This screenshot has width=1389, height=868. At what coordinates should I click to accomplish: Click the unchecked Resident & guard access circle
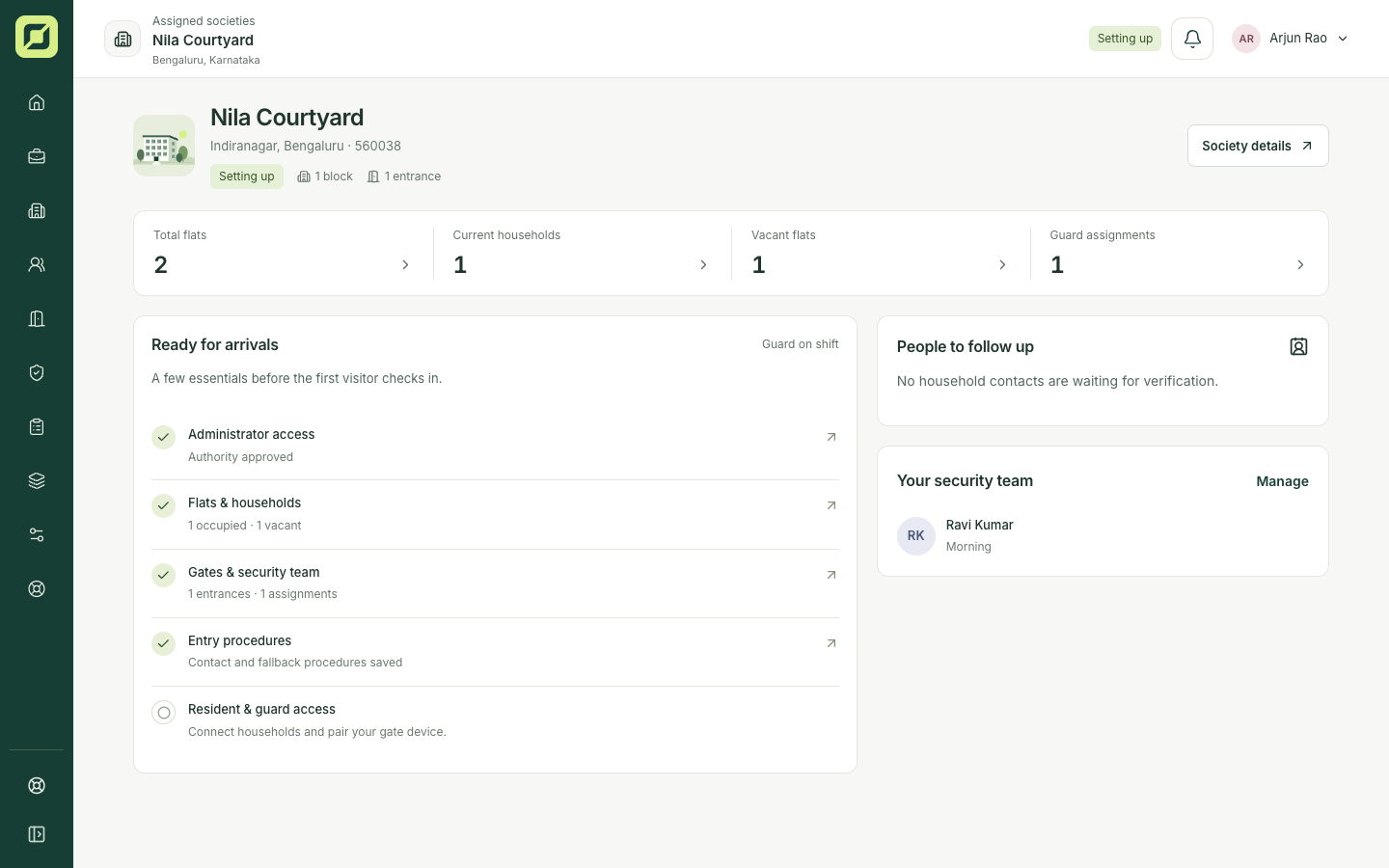(164, 713)
